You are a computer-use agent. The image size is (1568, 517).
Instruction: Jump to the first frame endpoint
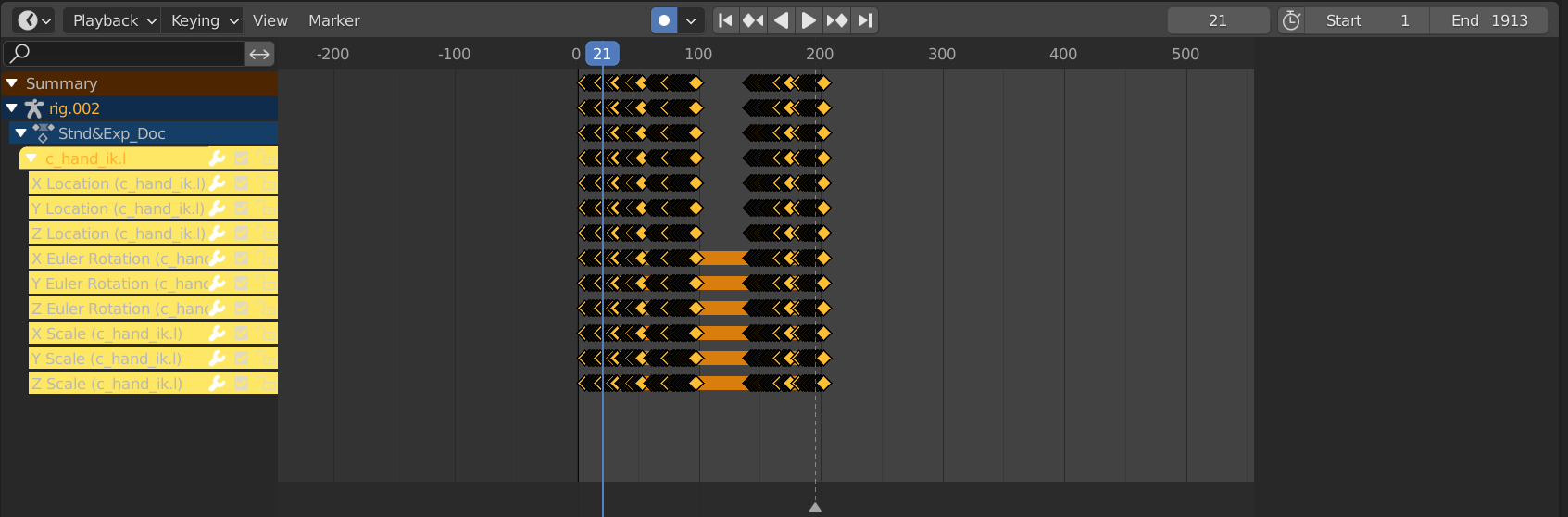pos(725,20)
